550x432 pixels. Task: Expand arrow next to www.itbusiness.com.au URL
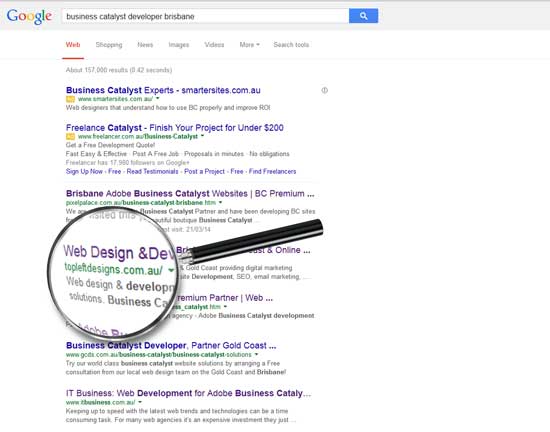pyautogui.click(x=140, y=402)
